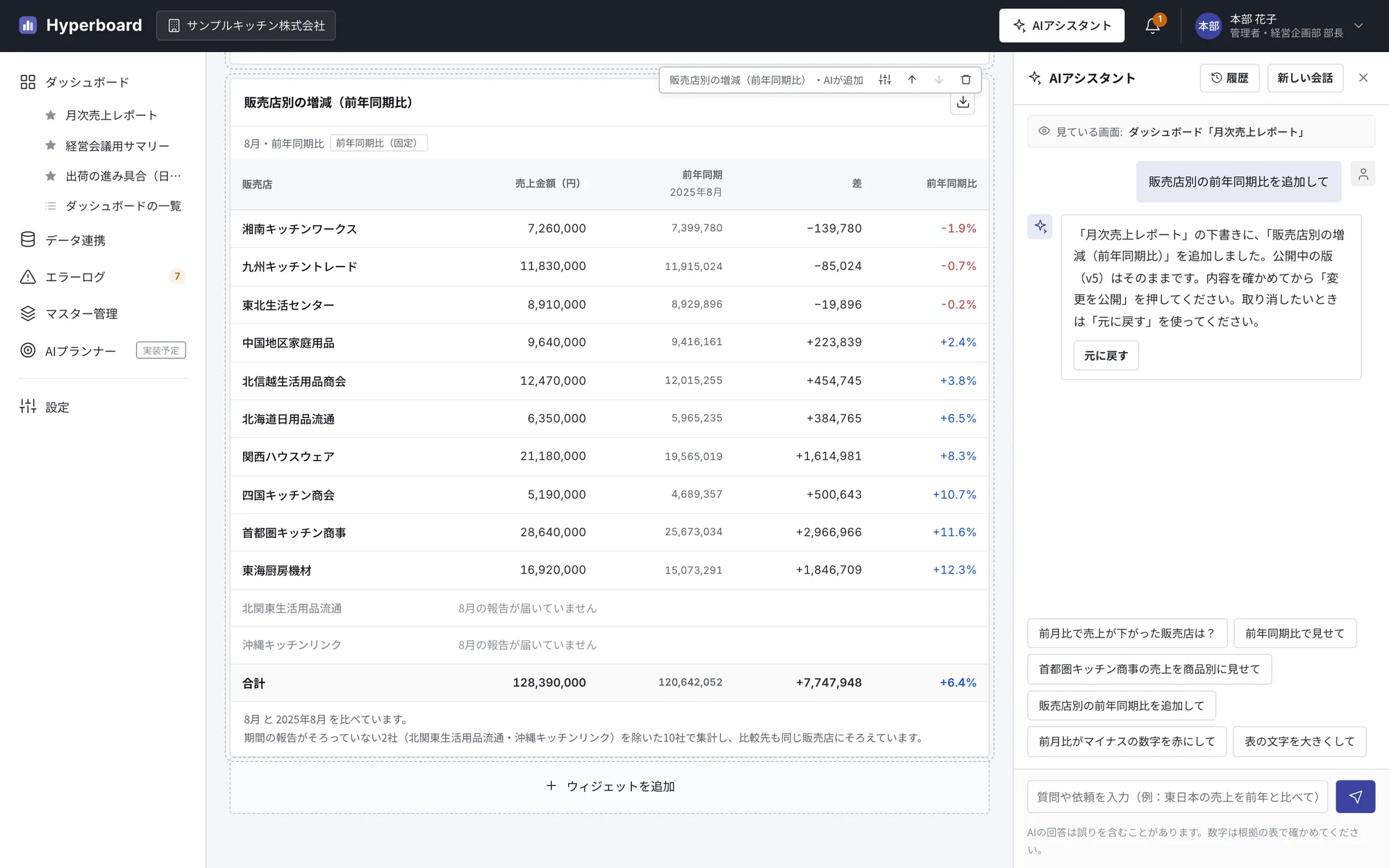Choose suggestion 首都圏キッチン商事の売上を商品別に見せて
The height and width of the screenshot is (868, 1389).
pyautogui.click(x=1149, y=669)
